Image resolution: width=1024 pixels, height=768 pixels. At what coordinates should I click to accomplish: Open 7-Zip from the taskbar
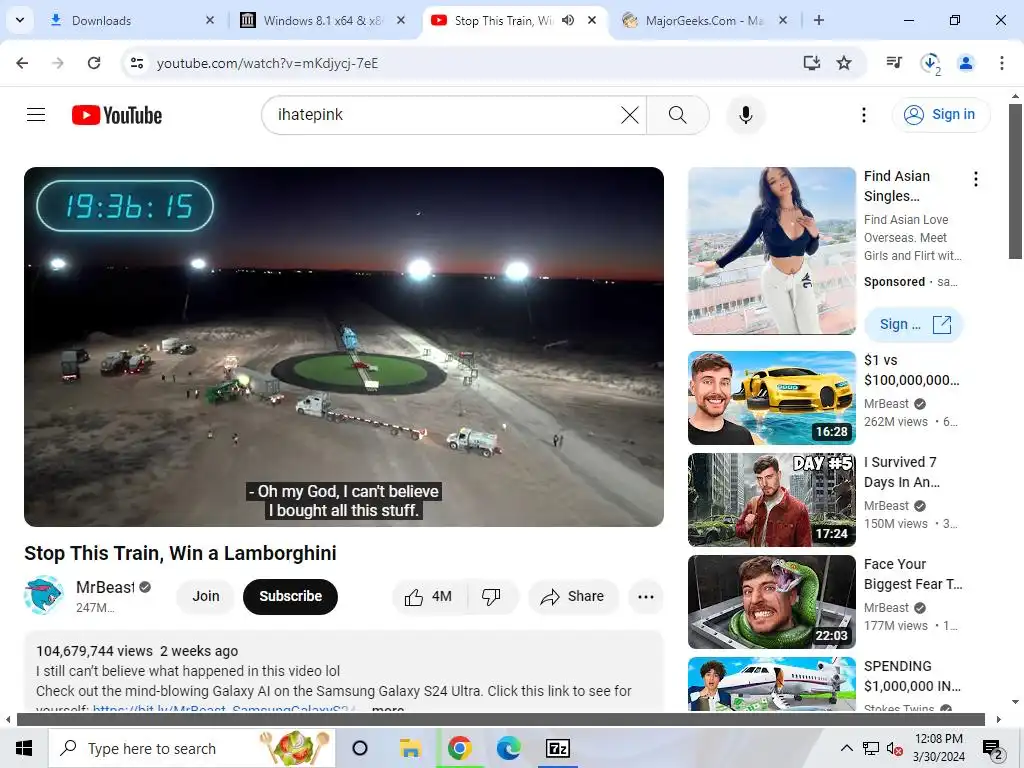tap(558, 748)
